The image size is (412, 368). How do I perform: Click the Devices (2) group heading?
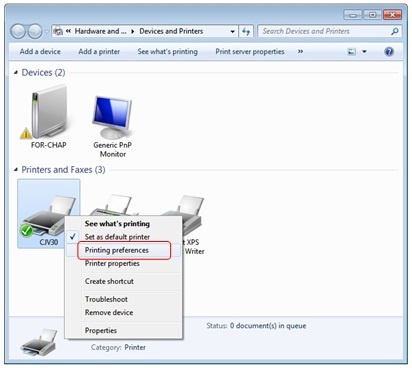coord(43,72)
